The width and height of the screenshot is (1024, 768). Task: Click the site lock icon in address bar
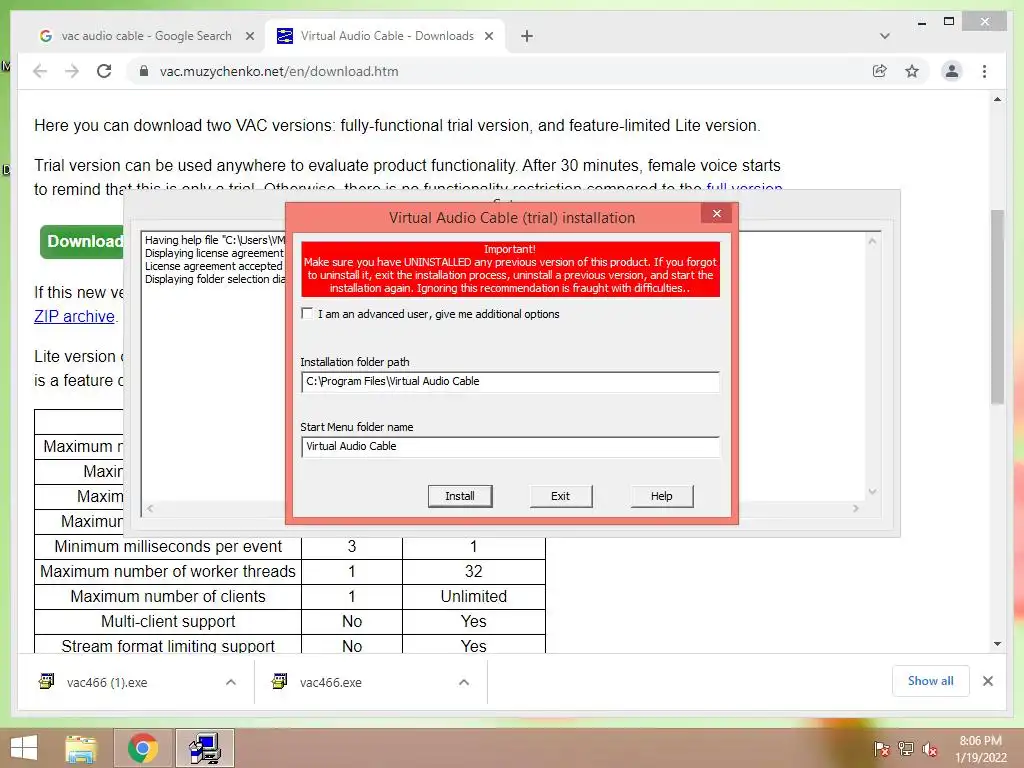tap(144, 71)
